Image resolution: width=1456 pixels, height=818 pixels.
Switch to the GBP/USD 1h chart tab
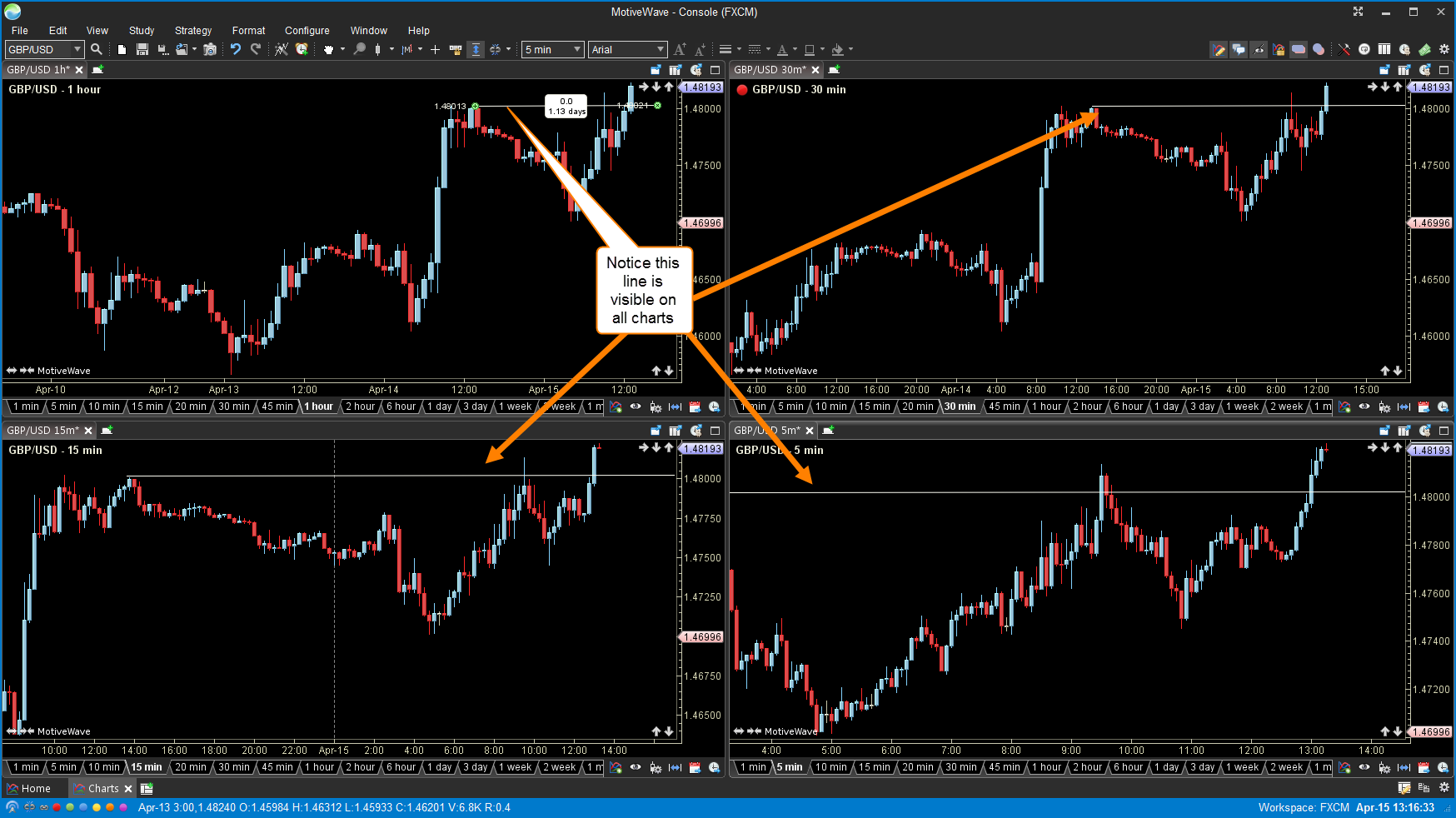[38, 70]
